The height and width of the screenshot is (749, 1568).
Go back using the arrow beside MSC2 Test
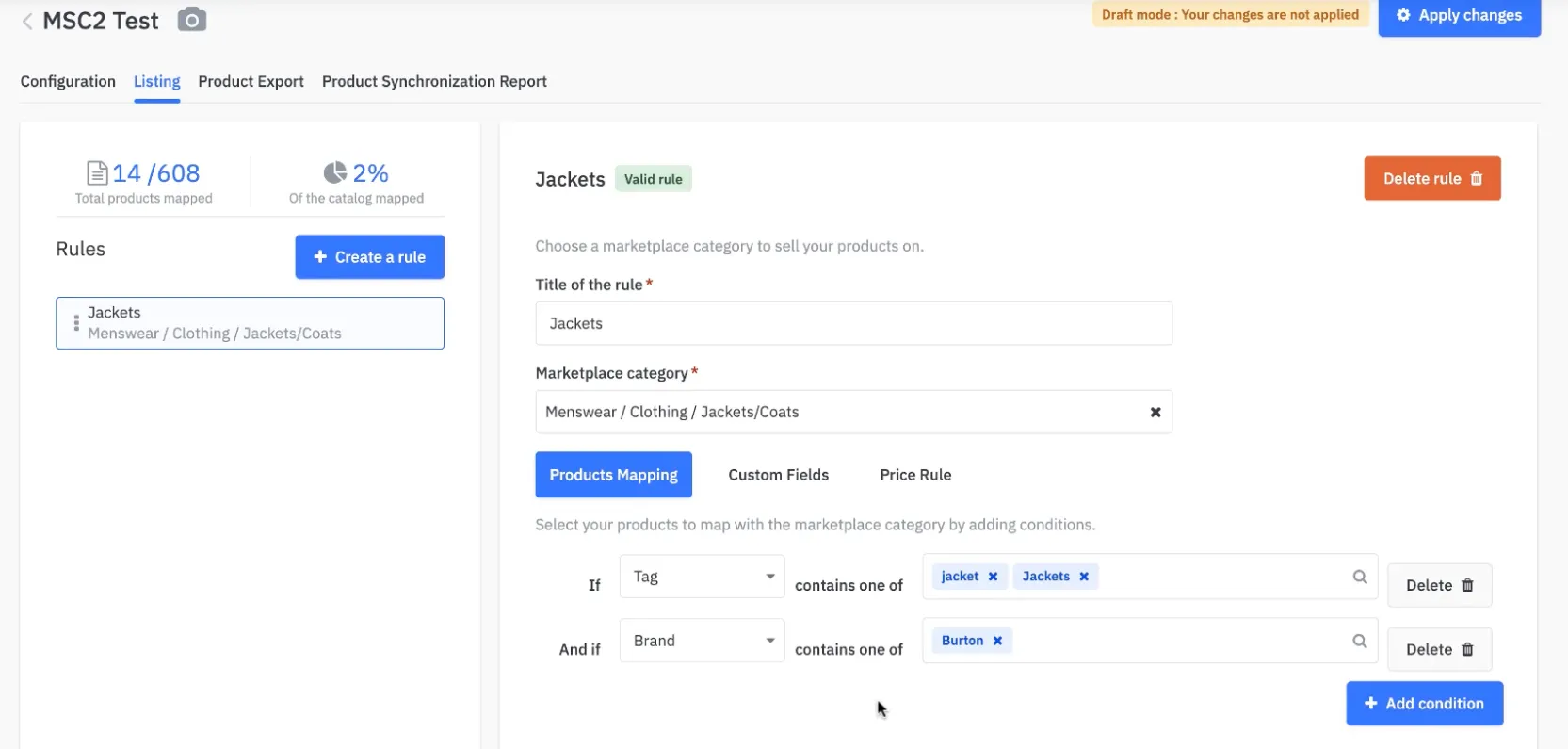click(27, 21)
